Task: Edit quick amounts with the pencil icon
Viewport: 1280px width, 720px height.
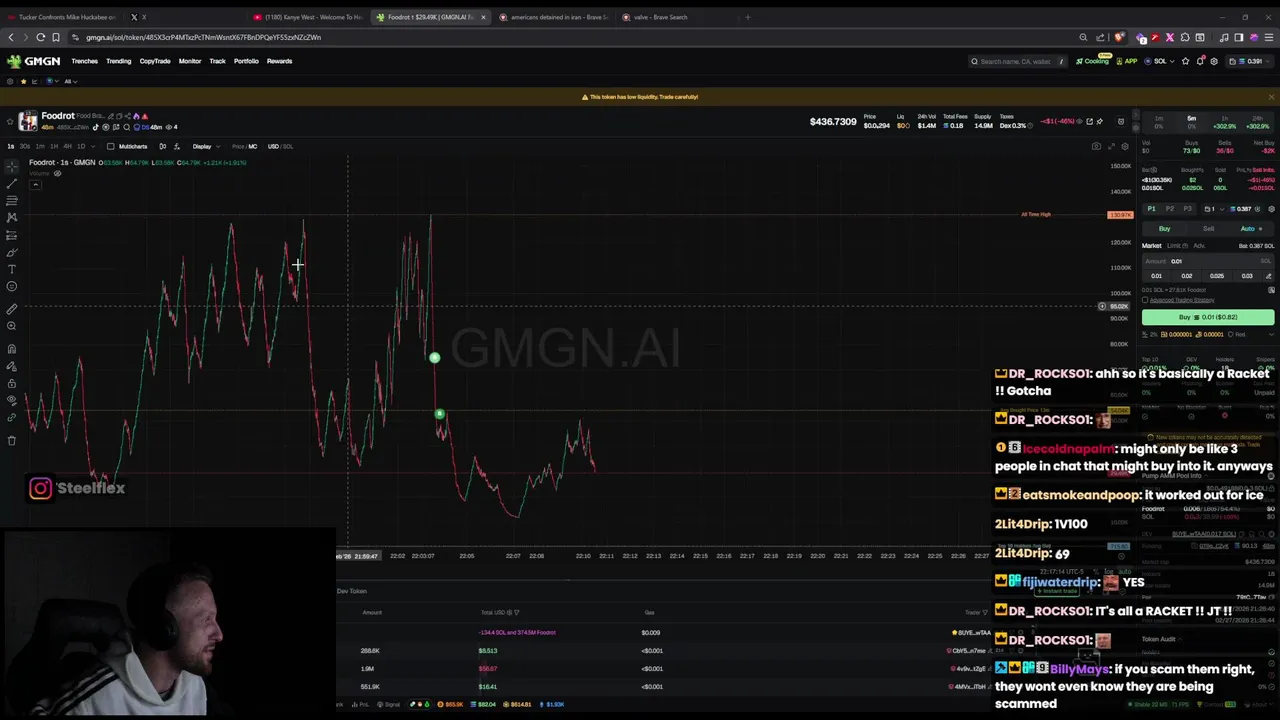Action: tap(1268, 276)
